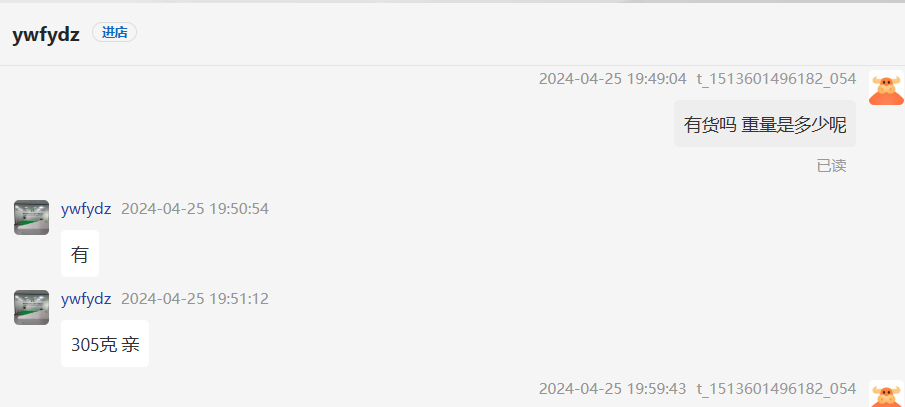Image resolution: width=905 pixels, height=407 pixels.
Task: Click the 亲 character in the last reply
Action: [130, 344]
